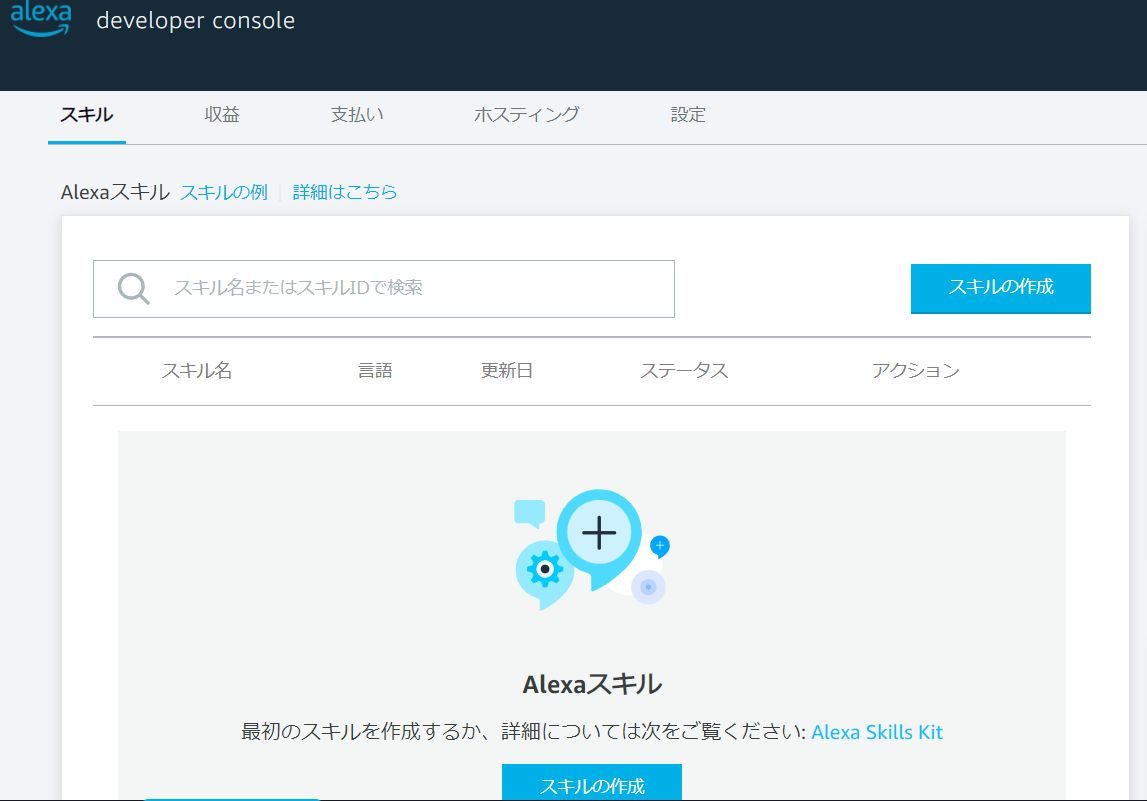The width and height of the screenshot is (1147, 801).
Task: Click the search magnifier icon
Action: (133, 289)
